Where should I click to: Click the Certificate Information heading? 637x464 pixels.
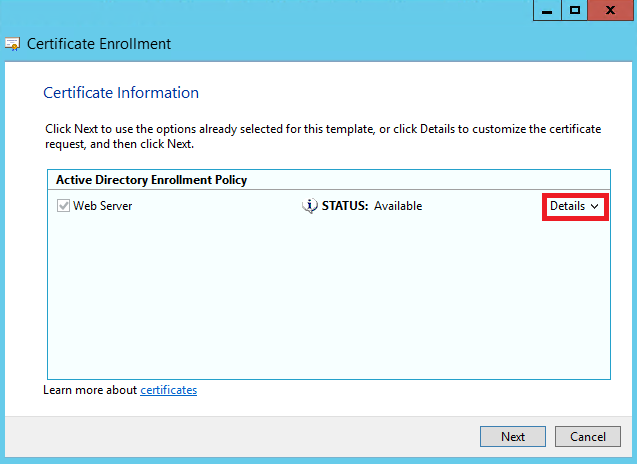pos(121,93)
